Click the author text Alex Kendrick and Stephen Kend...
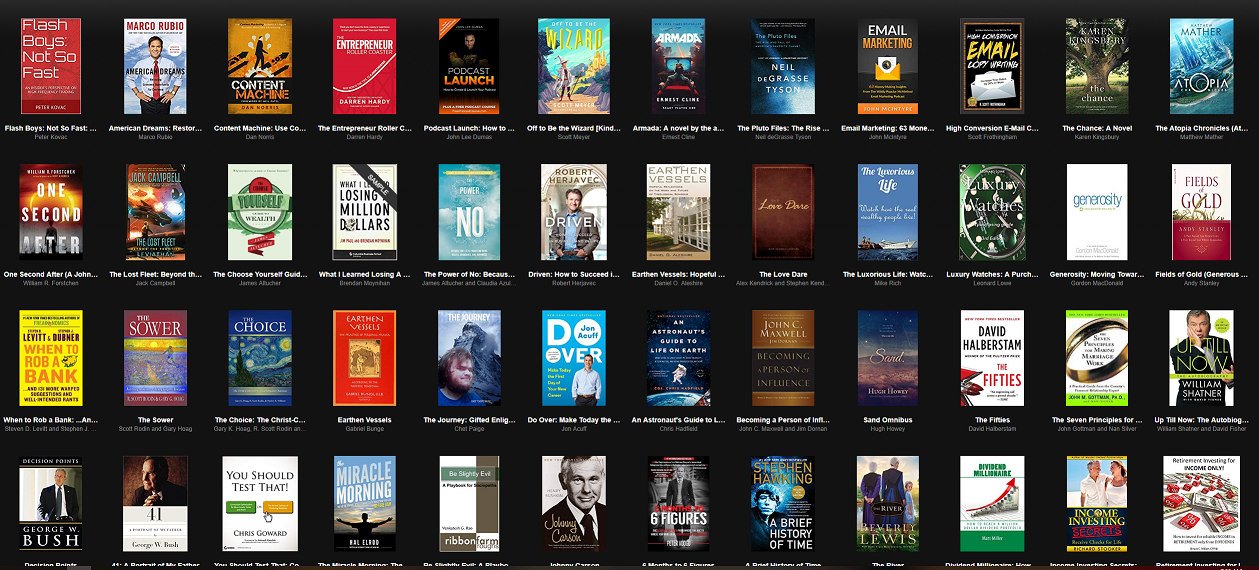 783,284
